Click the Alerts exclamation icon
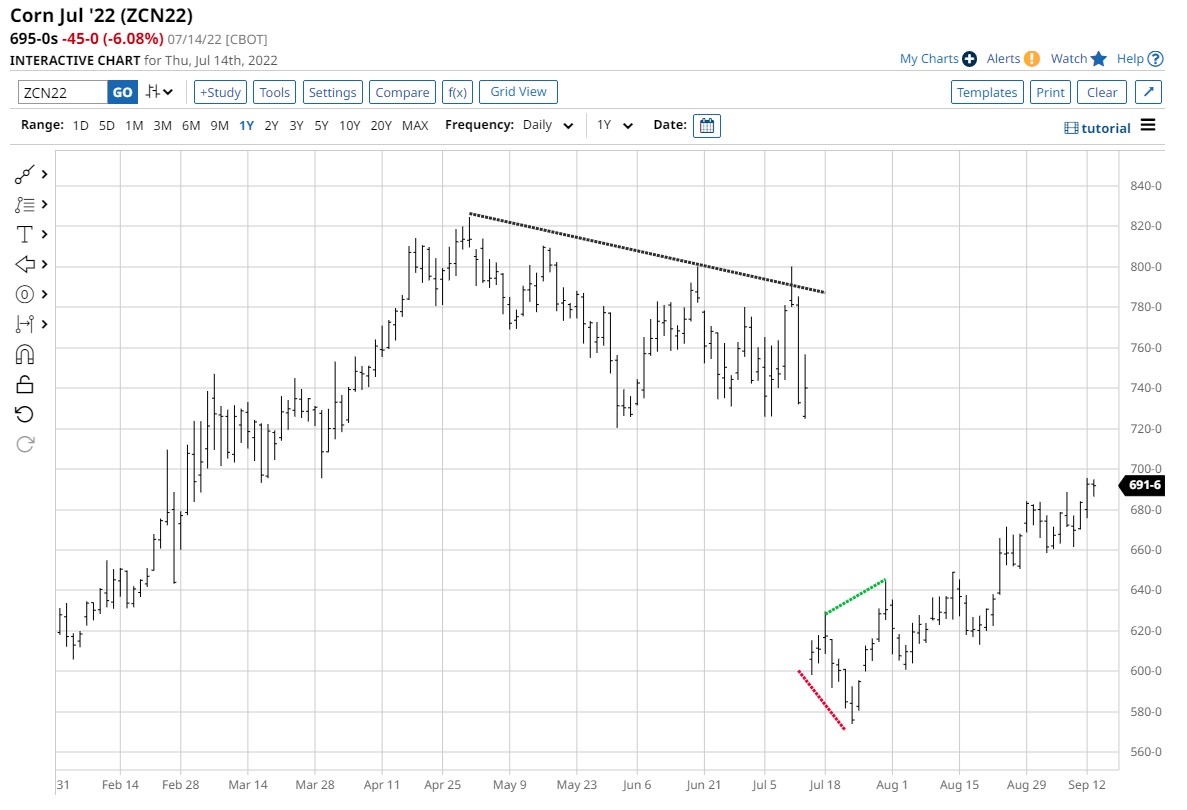Screen dimensions: 1187x810 pos(1031,59)
